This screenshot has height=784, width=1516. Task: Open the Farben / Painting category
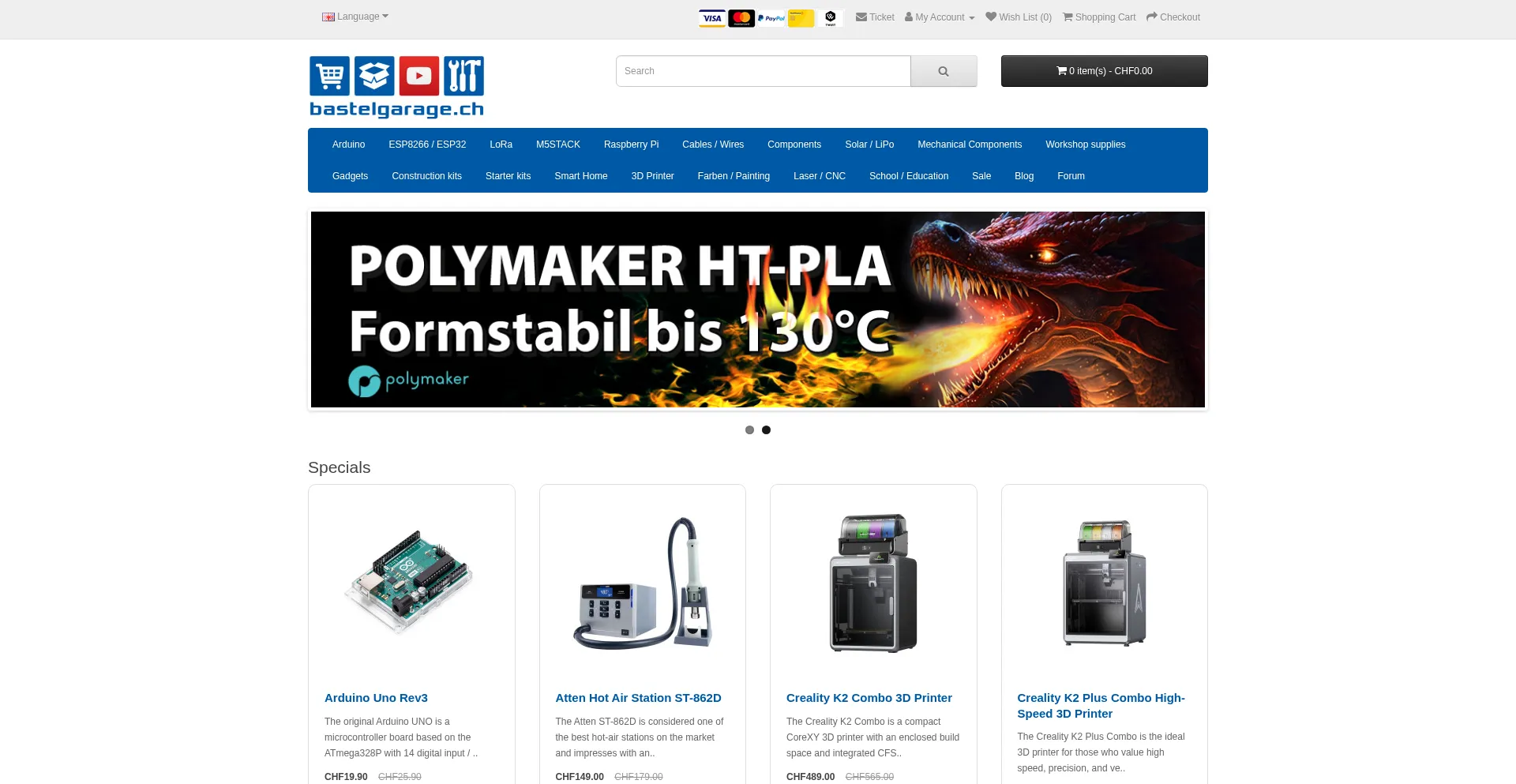[x=734, y=176]
